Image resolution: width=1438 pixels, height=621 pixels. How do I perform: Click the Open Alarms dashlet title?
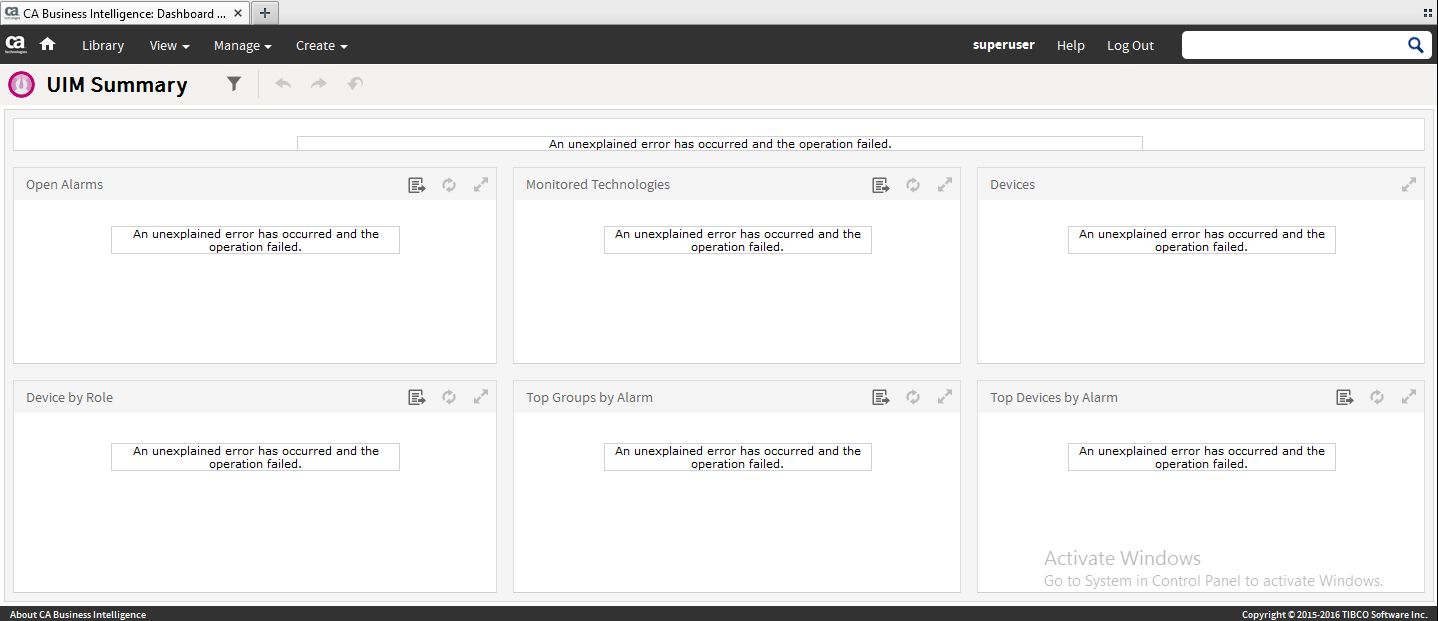point(65,185)
